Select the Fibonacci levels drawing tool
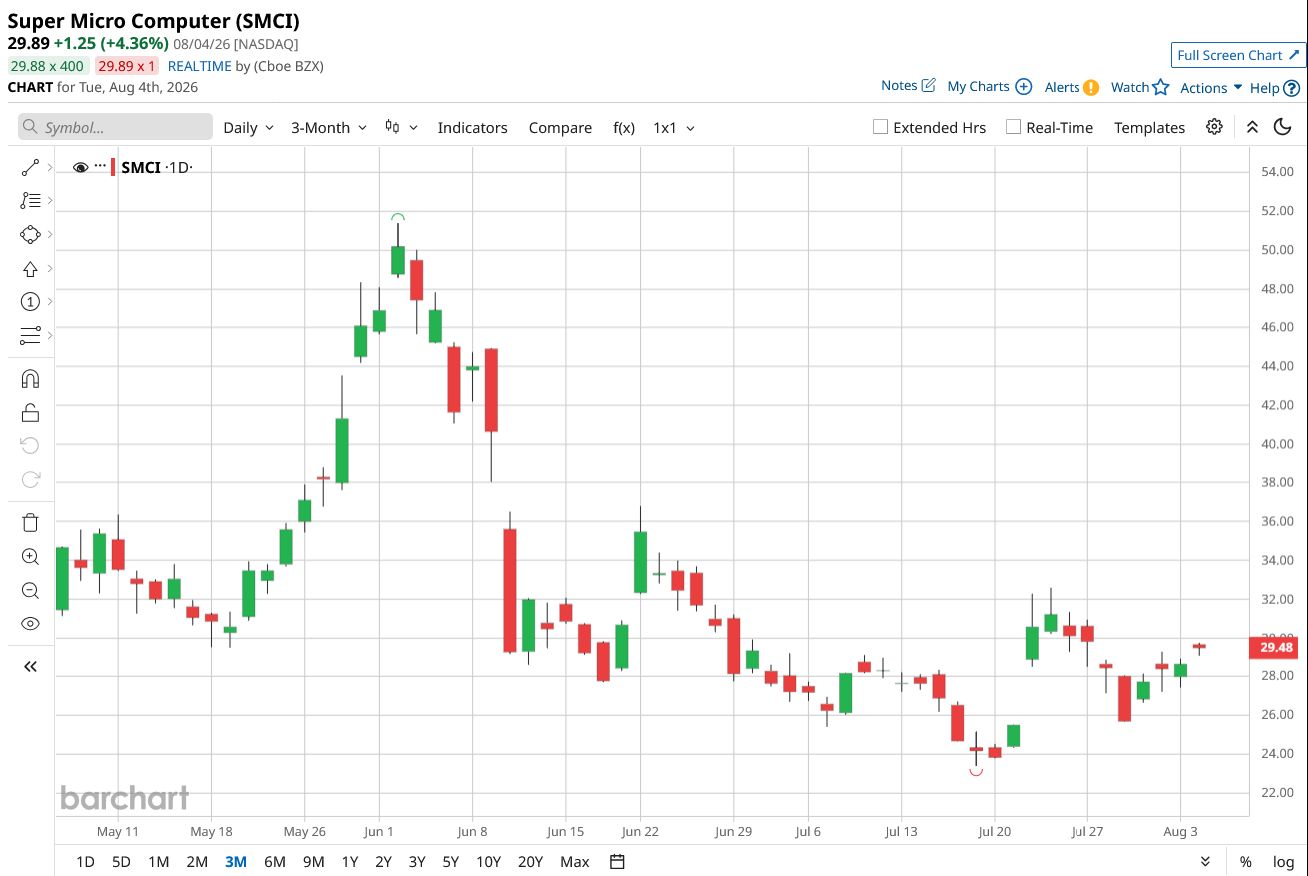 coord(30,201)
